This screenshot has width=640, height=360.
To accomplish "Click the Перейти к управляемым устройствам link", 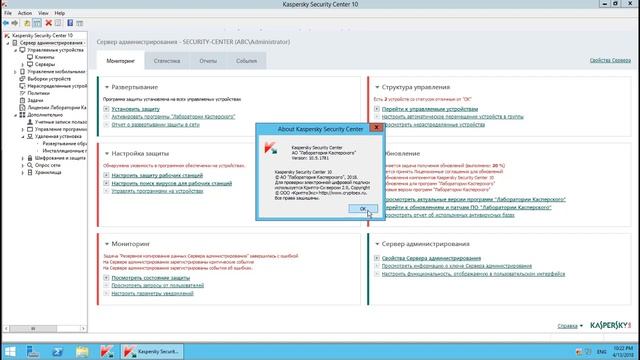I will [429, 109].
